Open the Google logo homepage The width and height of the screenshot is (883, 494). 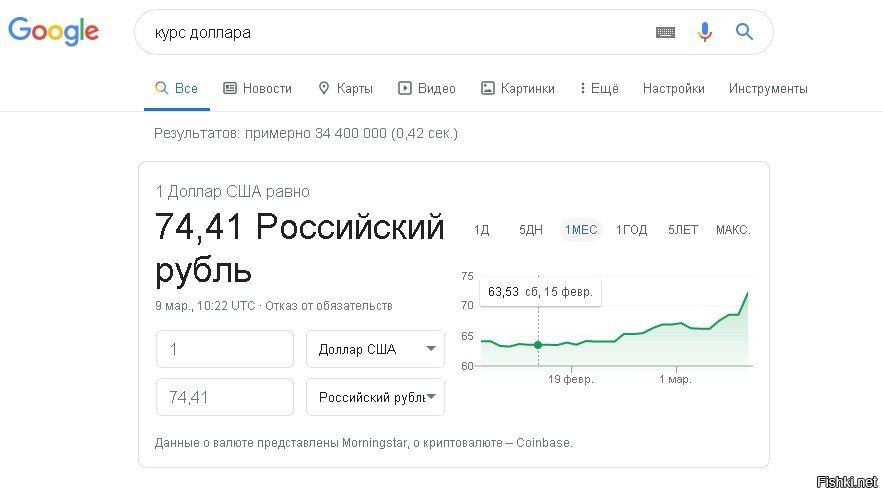click(x=53, y=31)
